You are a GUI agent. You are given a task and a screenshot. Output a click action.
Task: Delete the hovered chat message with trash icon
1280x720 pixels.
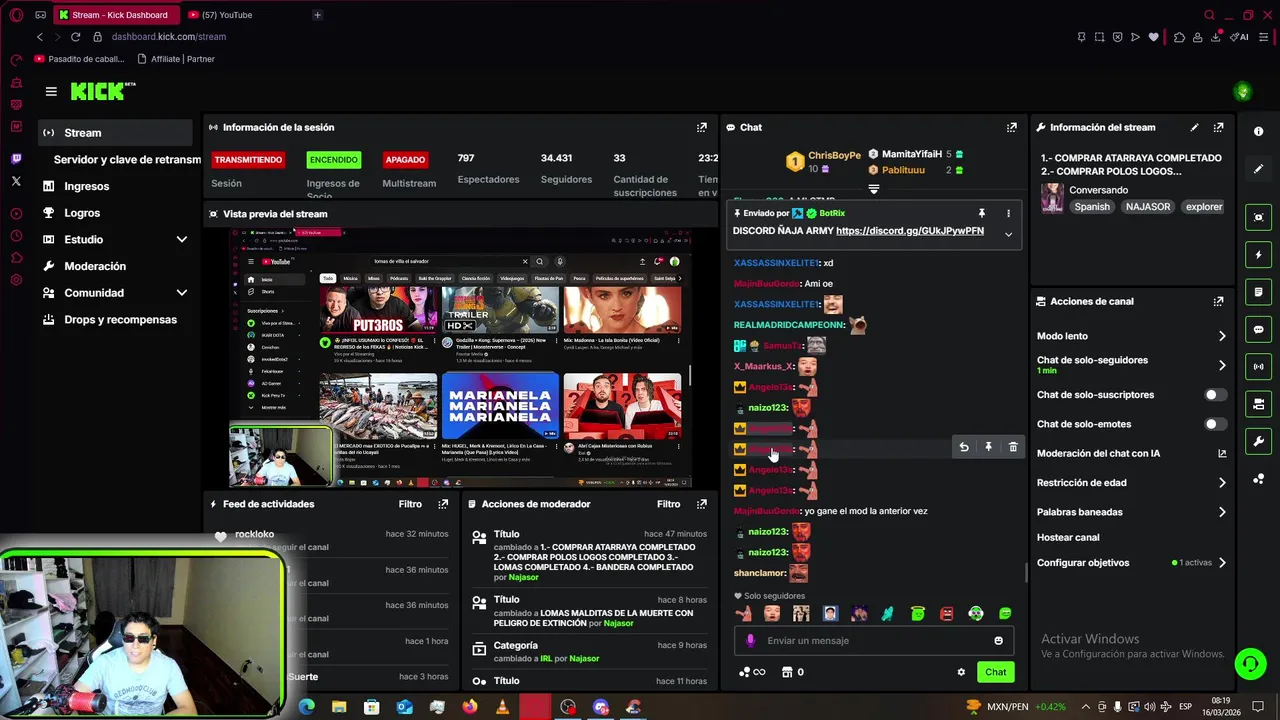click(1013, 447)
